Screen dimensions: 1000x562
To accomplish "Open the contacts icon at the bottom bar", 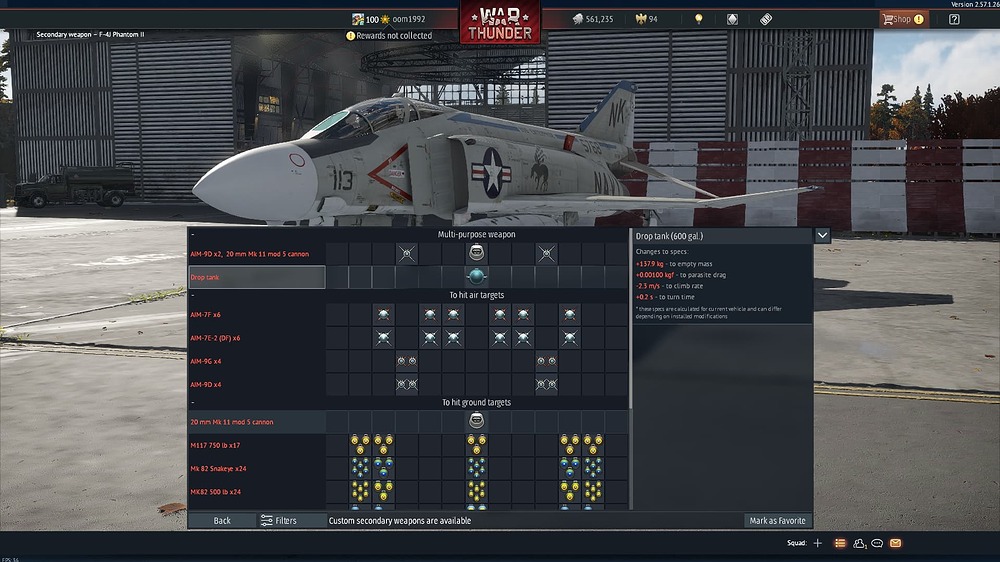I will click(x=859, y=544).
